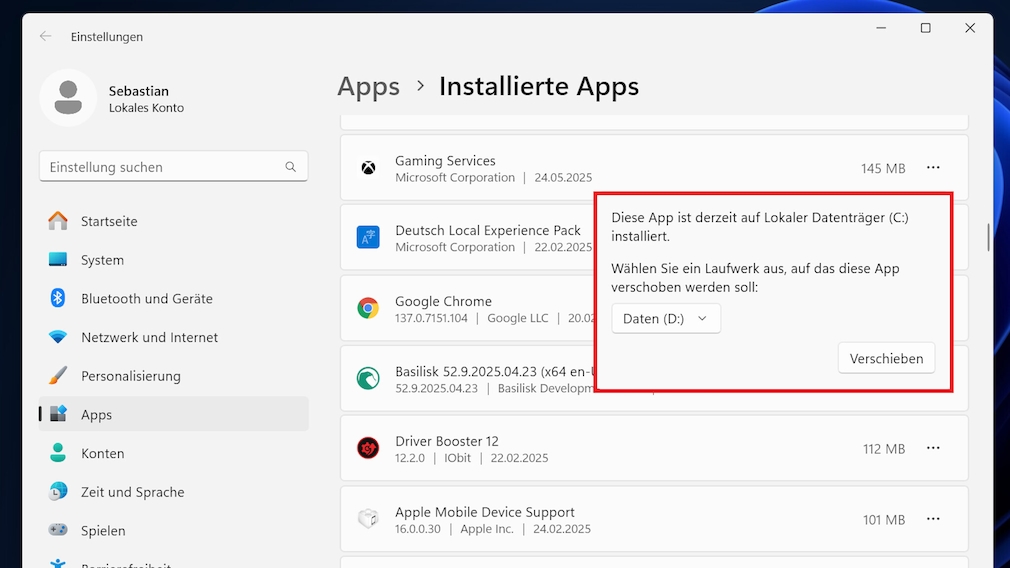The height and width of the screenshot is (568, 1010).
Task: Click the Gaming Services Xbox icon
Action: pyautogui.click(x=368, y=168)
